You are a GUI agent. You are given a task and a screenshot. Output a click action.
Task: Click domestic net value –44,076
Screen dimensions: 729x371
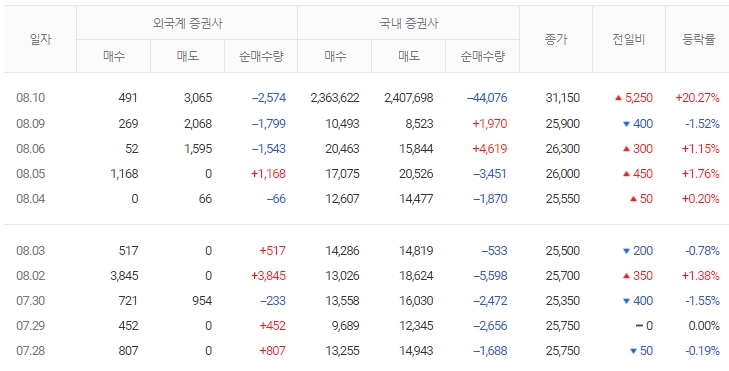pos(487,98)
